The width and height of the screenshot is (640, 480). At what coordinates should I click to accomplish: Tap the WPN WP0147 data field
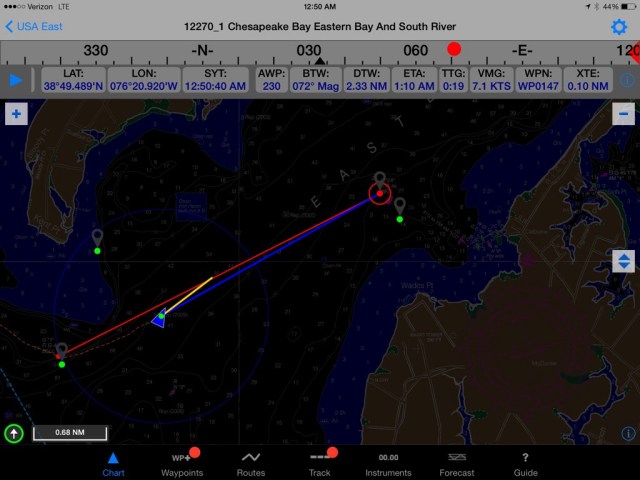pyautogui.click(x=535, y=79)
